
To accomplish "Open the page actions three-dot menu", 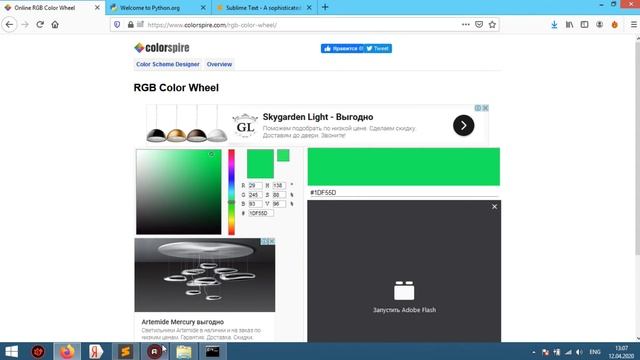I will tap(466, 24).
